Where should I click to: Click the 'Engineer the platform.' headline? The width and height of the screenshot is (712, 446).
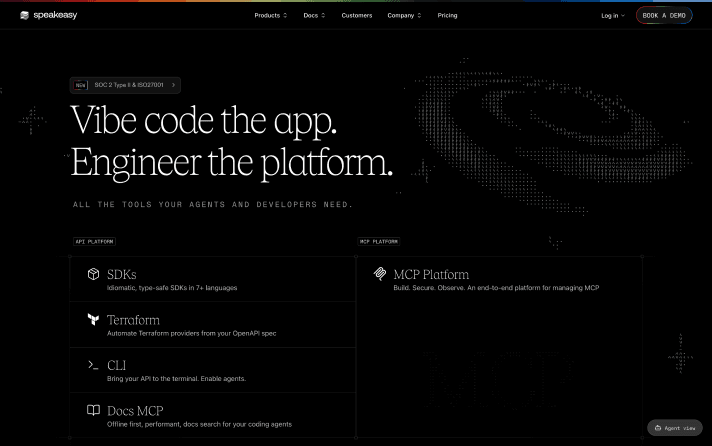point(232,164)
